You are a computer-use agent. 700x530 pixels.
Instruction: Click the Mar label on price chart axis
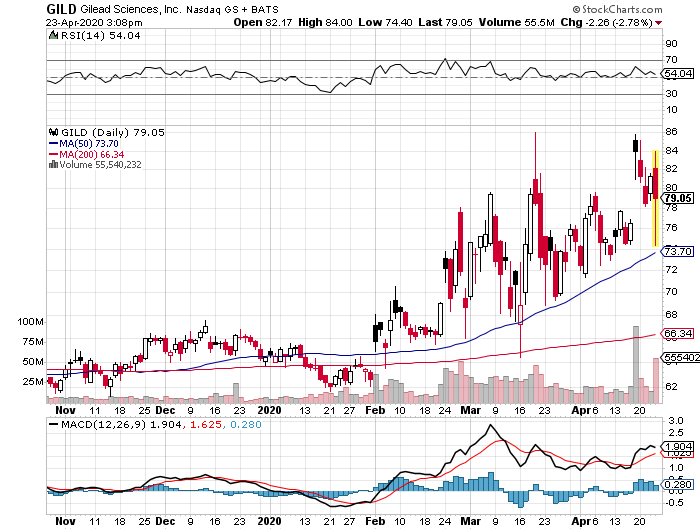[466, 410]
